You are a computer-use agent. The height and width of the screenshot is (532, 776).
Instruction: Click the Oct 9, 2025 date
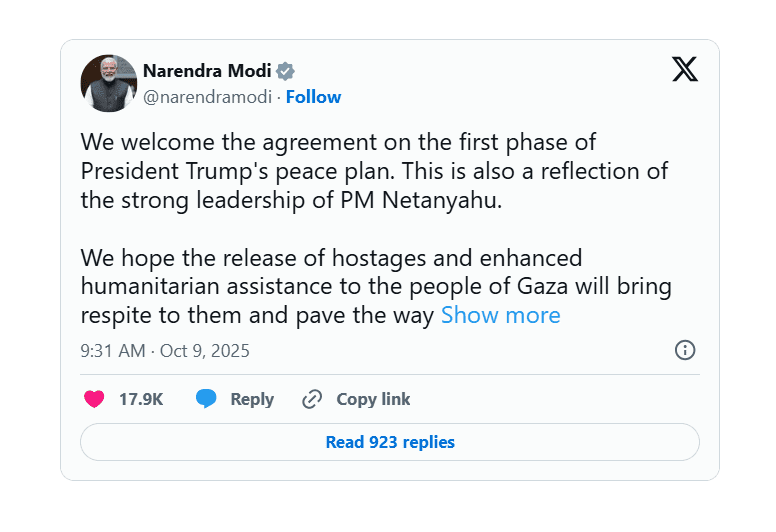[204, 351]
